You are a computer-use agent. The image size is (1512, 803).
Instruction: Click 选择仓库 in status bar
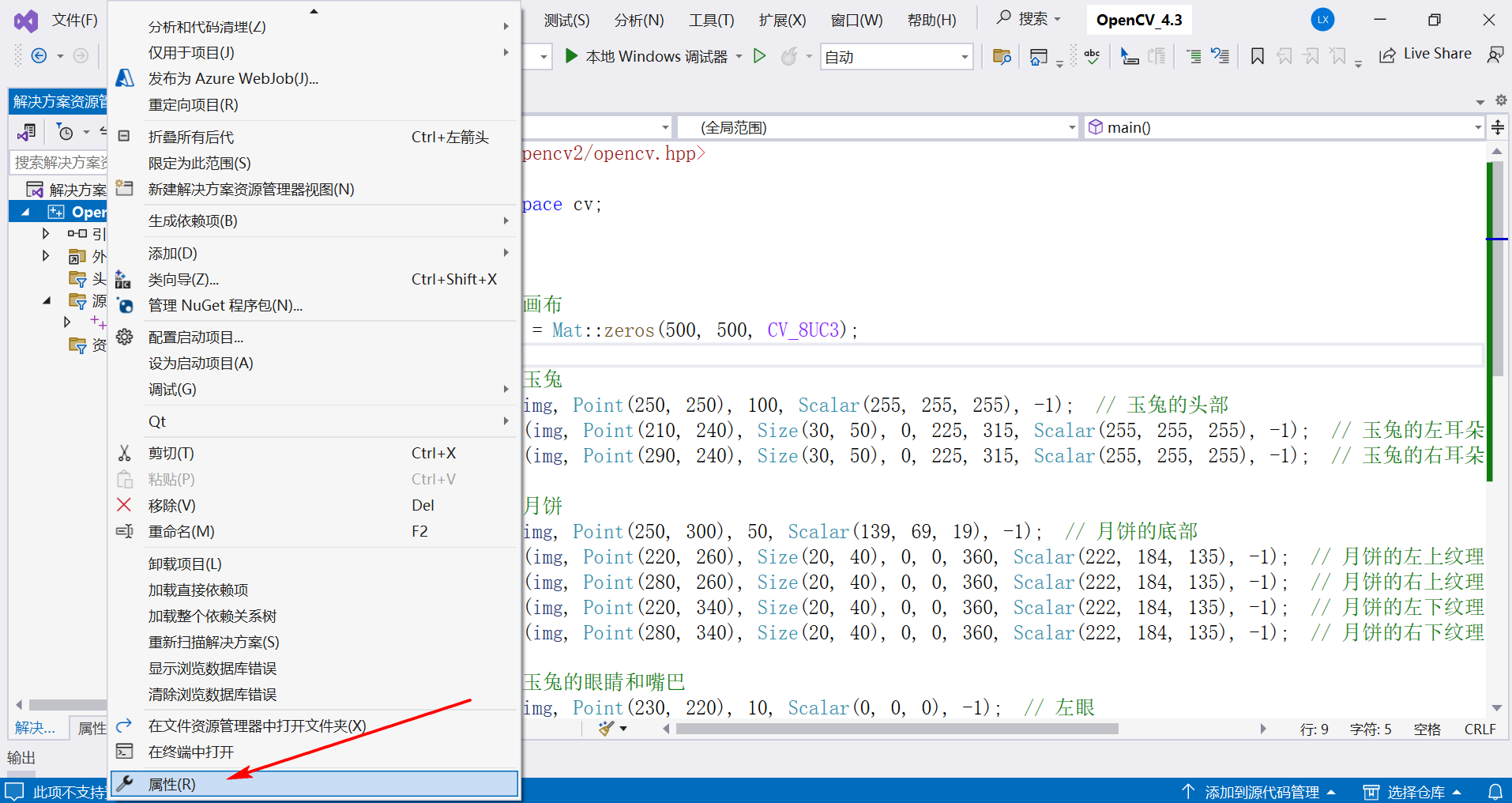coord(1412,792)
